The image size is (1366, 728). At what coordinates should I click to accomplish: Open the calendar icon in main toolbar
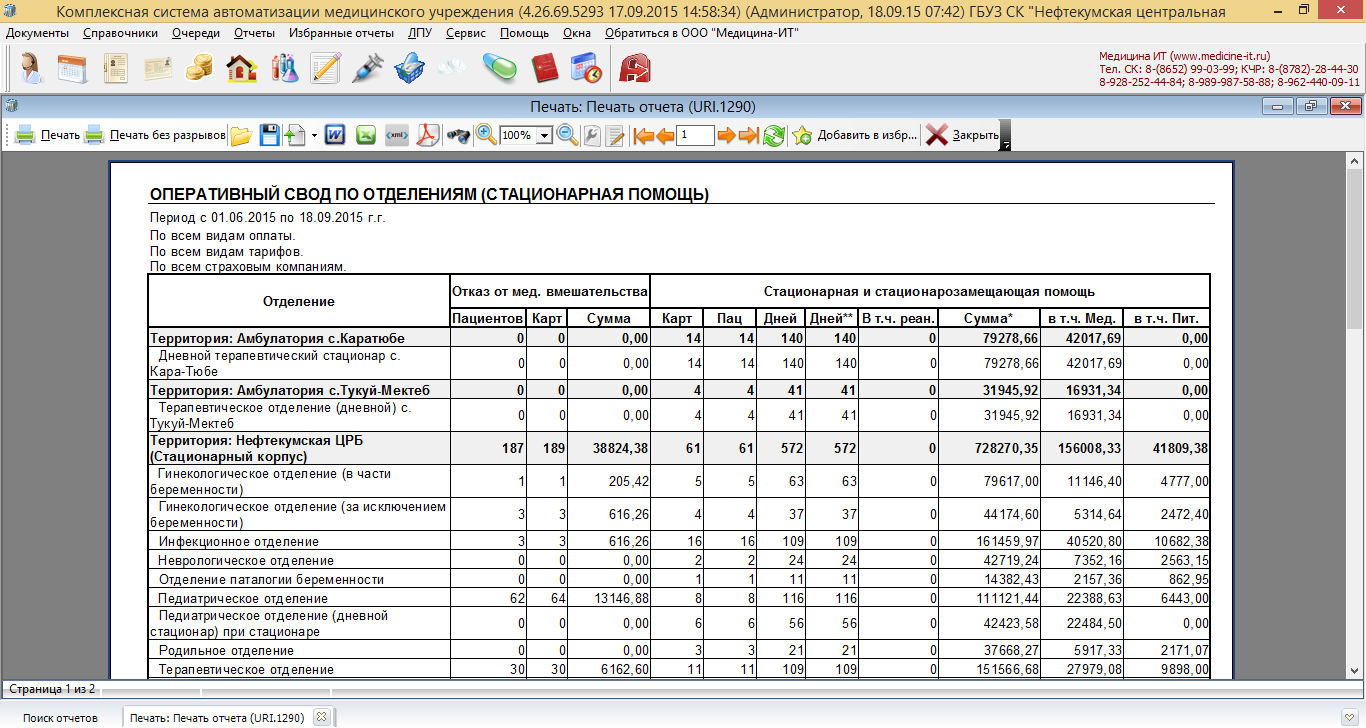pyautogui.click(x=72, y=68)
